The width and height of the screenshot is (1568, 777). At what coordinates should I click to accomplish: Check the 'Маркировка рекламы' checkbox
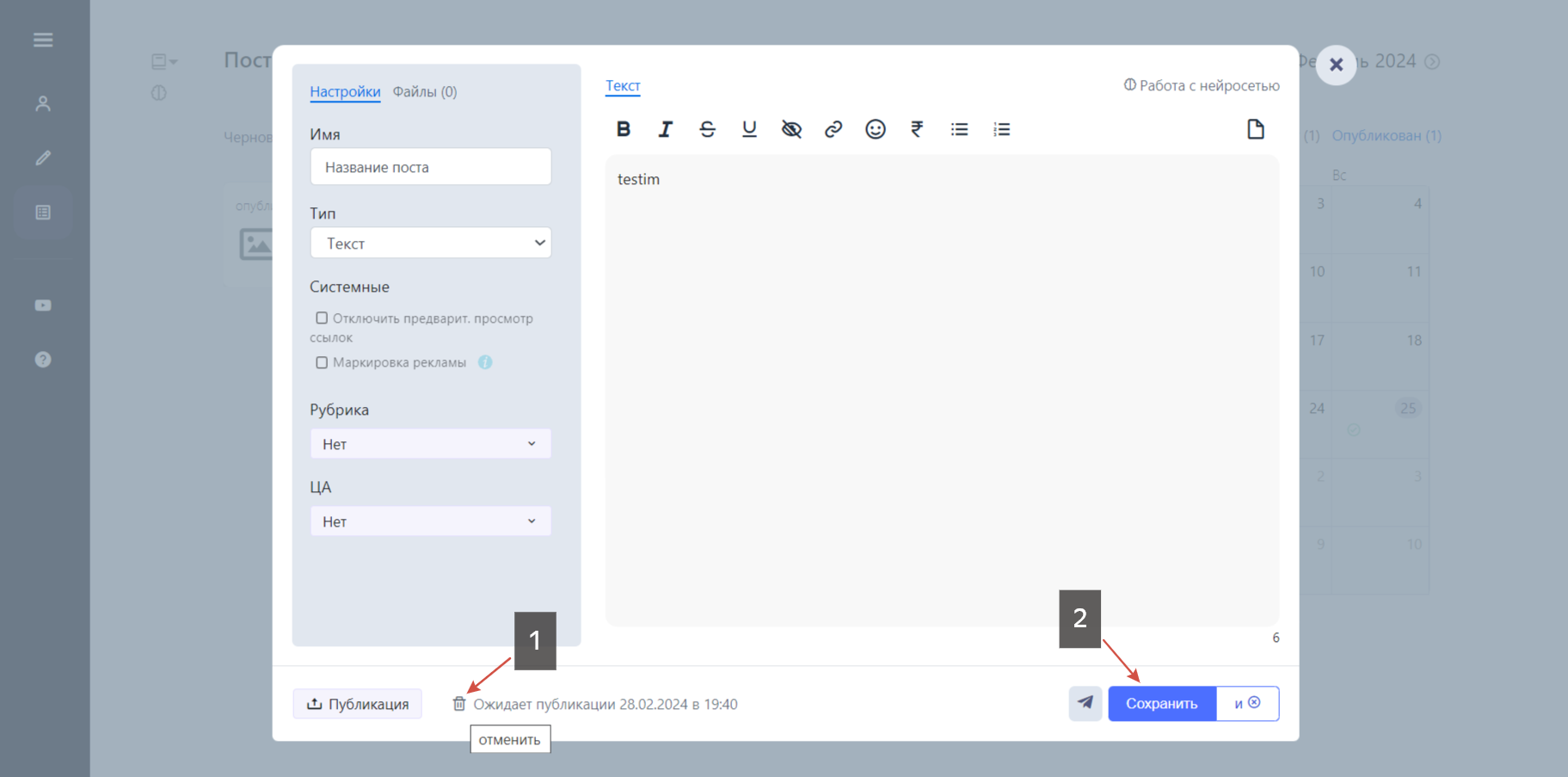click(322, 362)
